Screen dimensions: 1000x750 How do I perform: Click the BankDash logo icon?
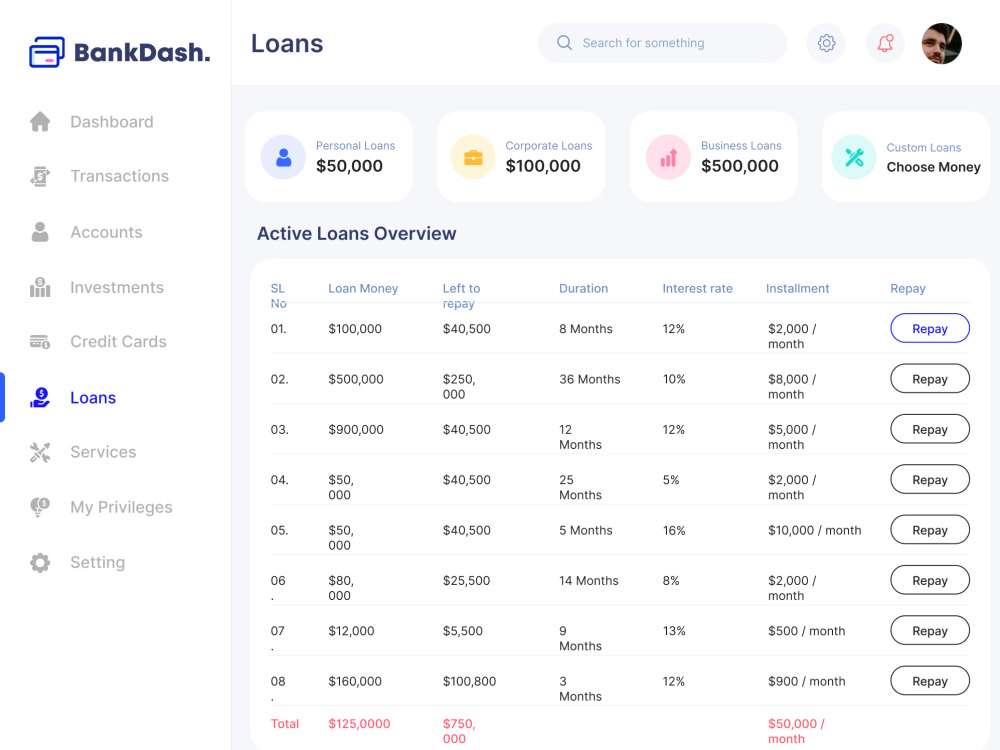point(47,52)
